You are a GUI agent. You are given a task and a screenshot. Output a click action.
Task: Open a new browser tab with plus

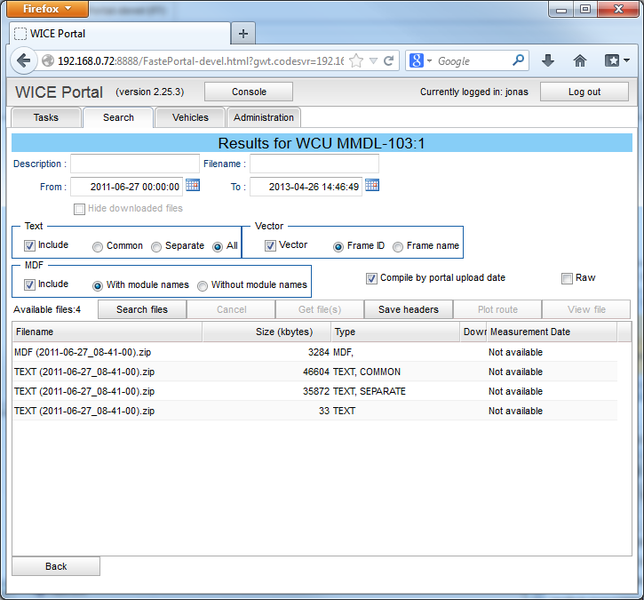(242, 33)
